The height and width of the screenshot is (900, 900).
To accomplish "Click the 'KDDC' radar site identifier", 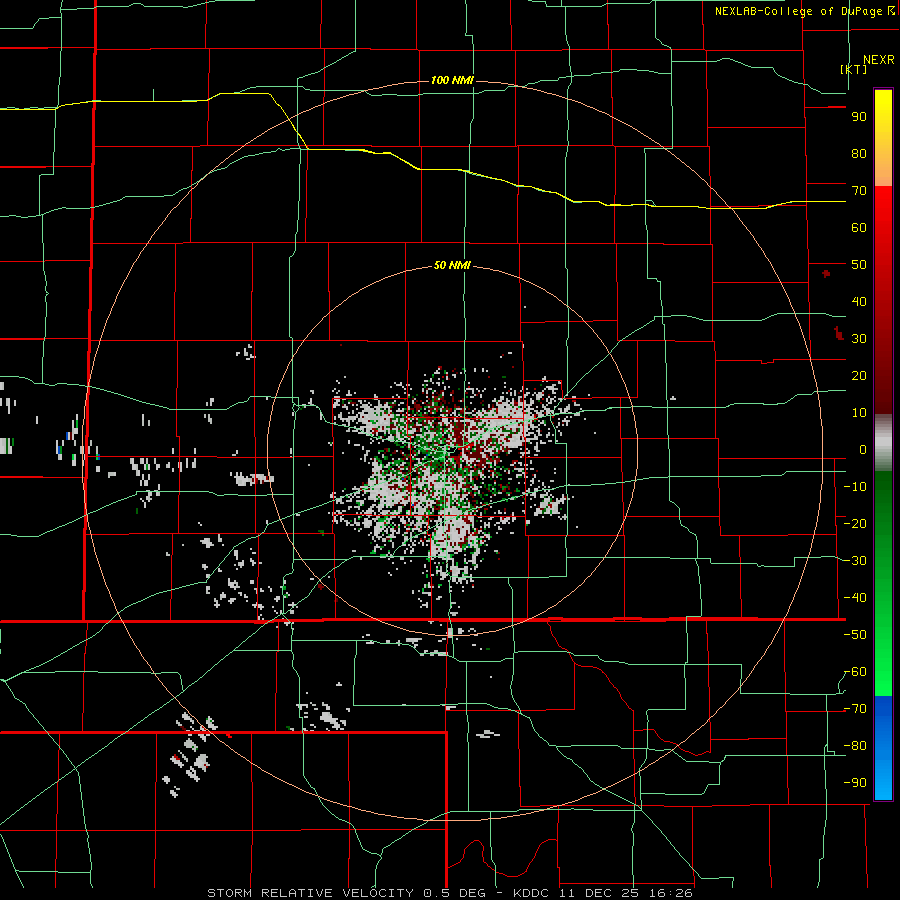I will point(530,893).
